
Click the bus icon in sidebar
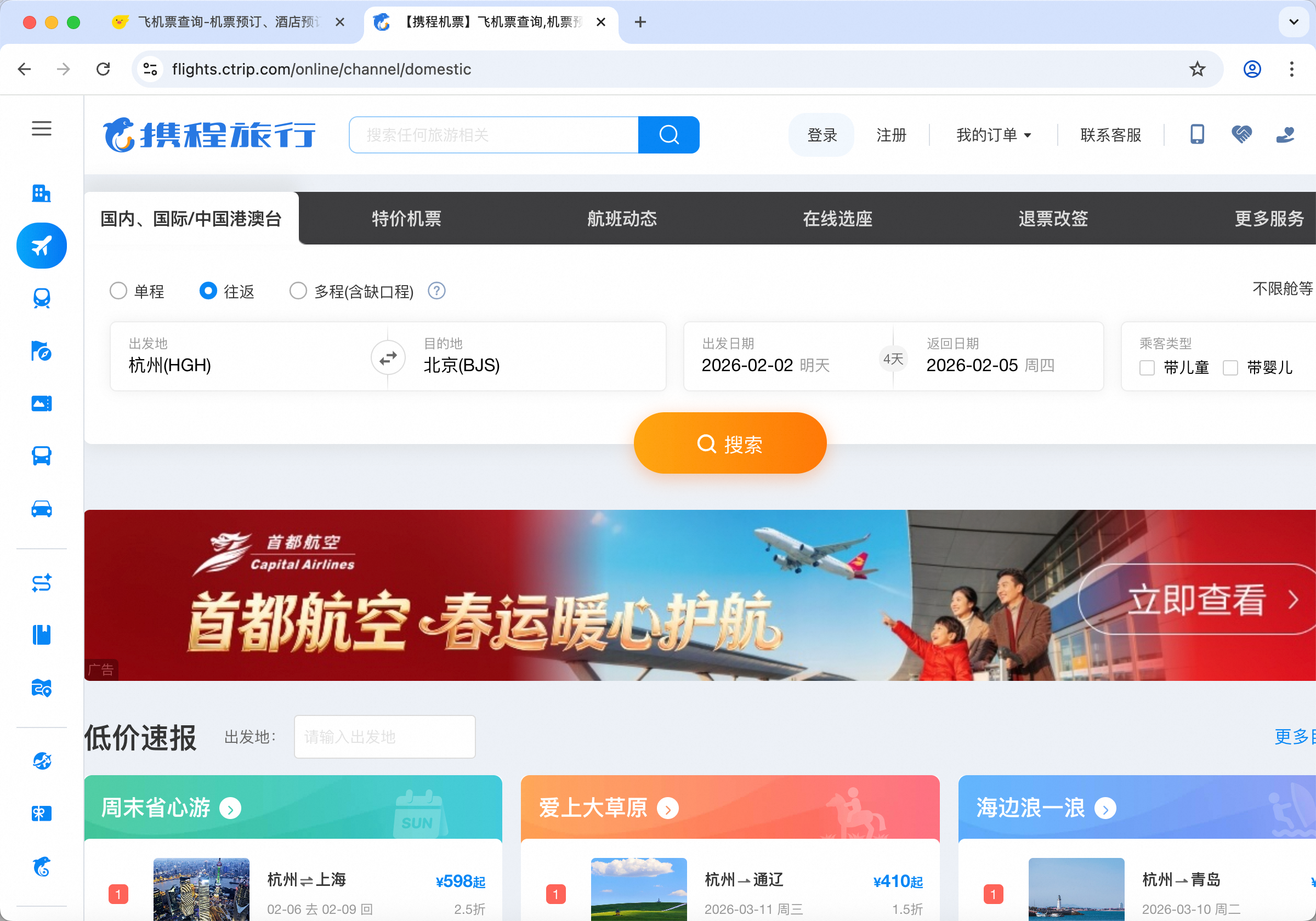click(x=41, y=456)
